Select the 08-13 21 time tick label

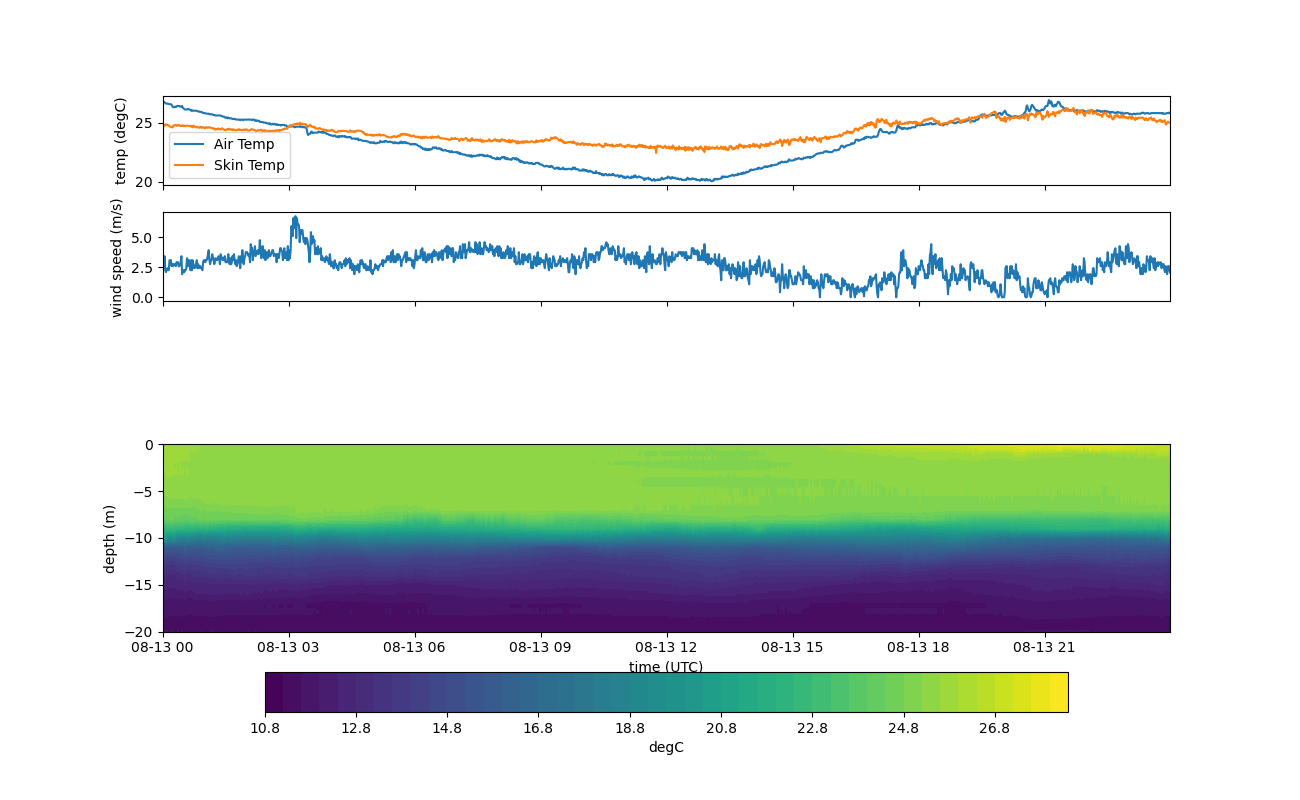1045,647
